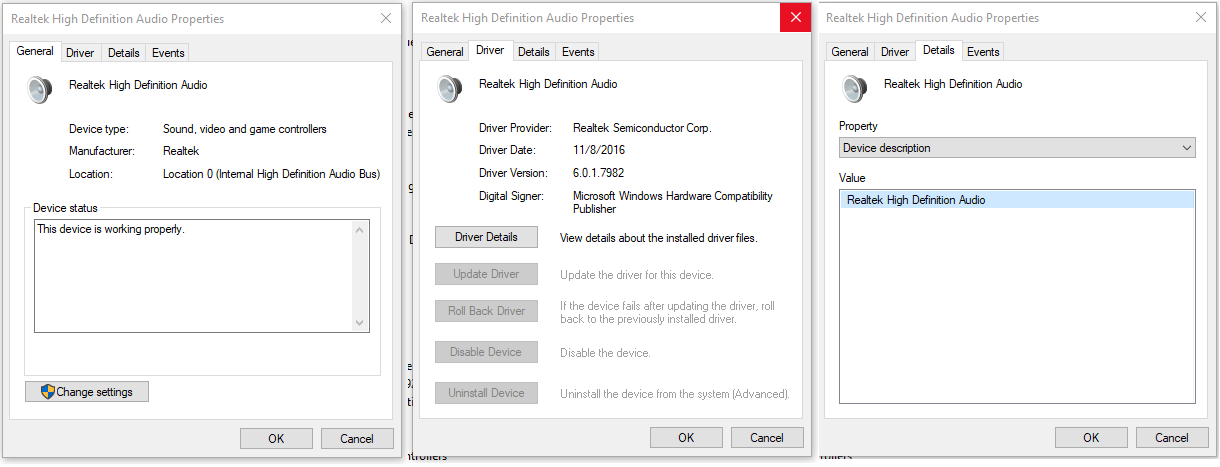Close the right Details properties window
The width and height of the screenshot is (1220, 467).
pos(1200,18)
